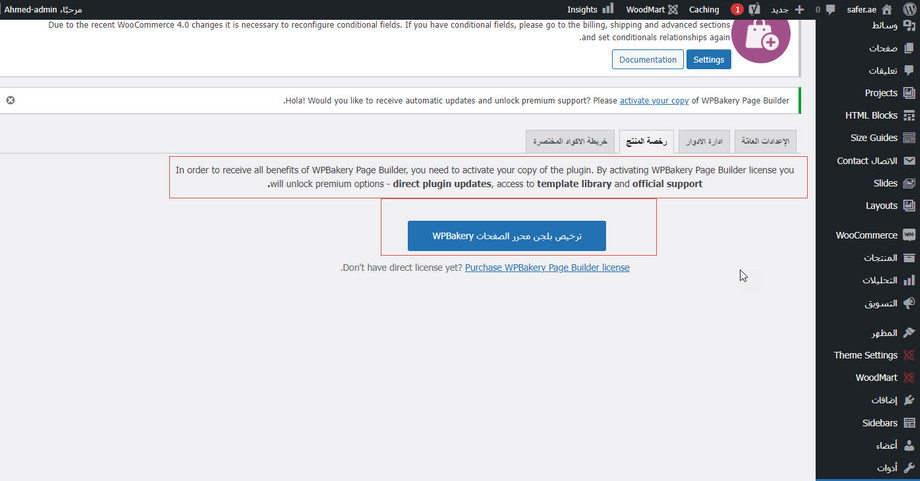Open the Insights admin bar text label
Viewport: 920px width, 481px height.
[582, 9]
